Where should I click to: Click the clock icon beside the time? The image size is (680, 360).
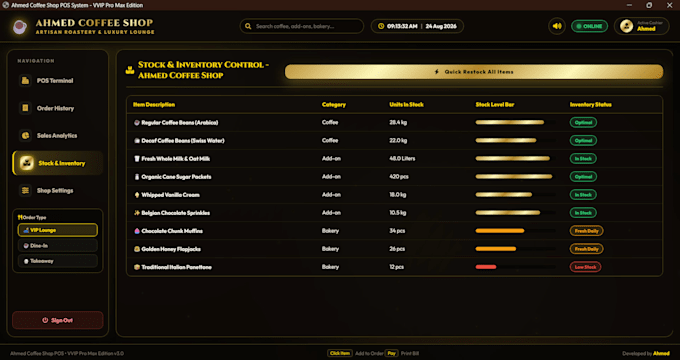(x=381, y=26)
